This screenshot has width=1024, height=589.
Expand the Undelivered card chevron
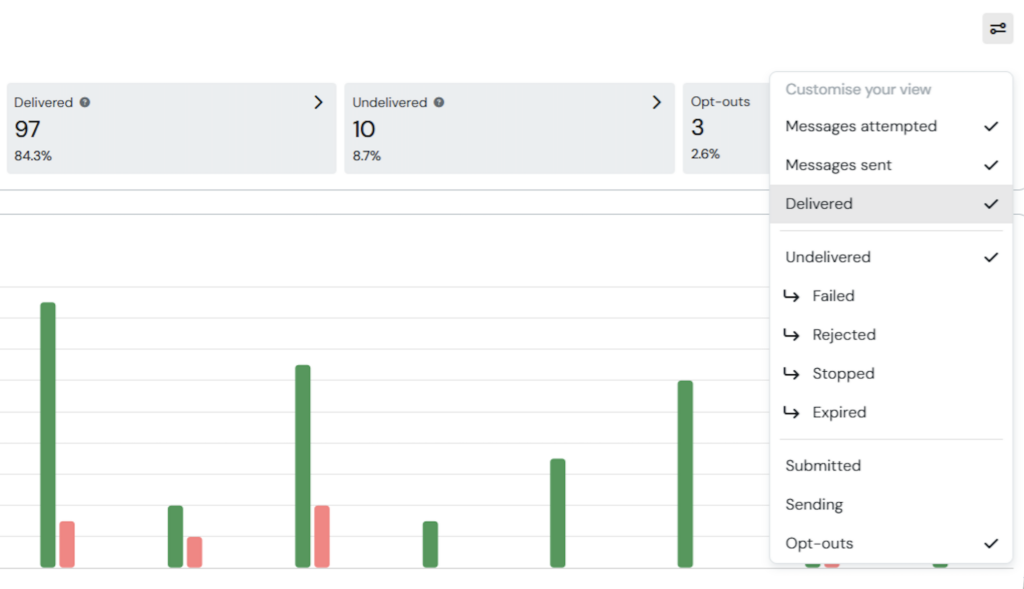(x=657, y=102)
